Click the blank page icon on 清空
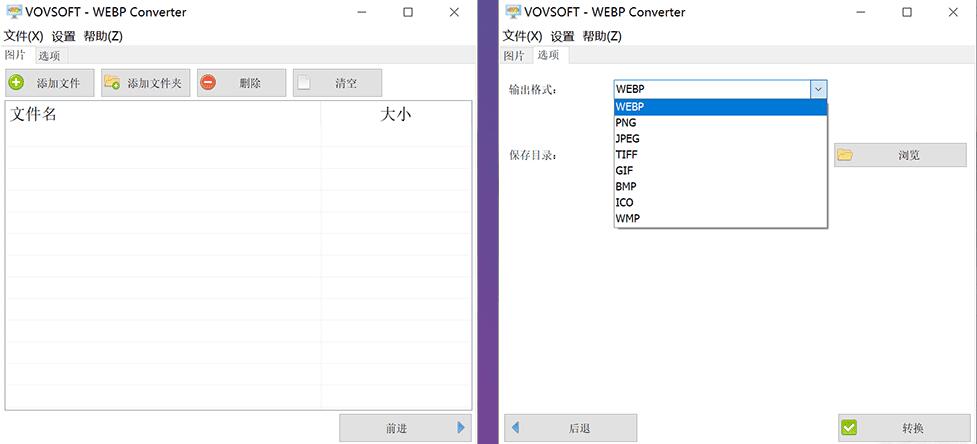Image resolution: width=977 pixels, height=444 pixels. point(303,83)
